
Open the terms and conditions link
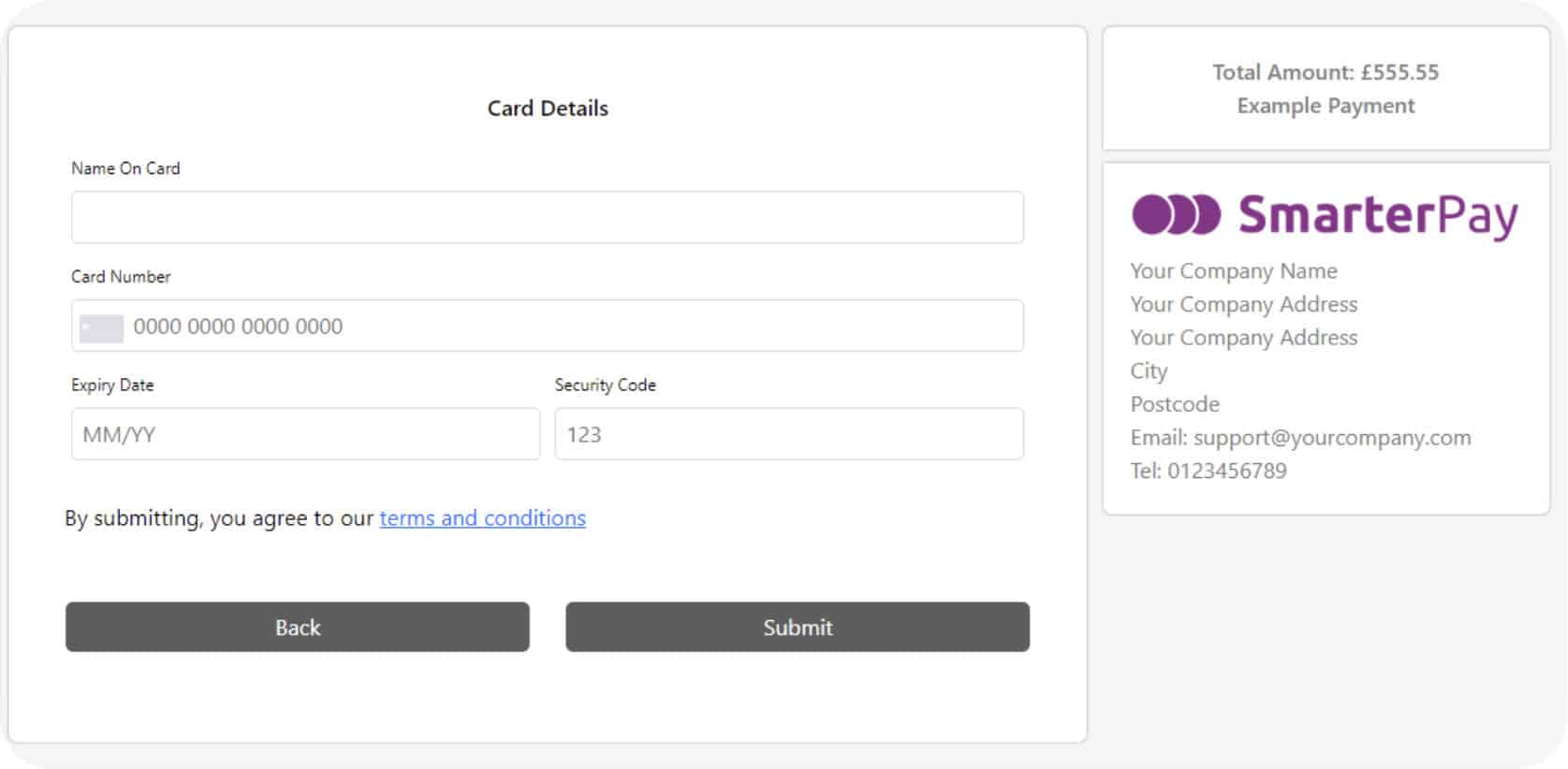point(482,518)
